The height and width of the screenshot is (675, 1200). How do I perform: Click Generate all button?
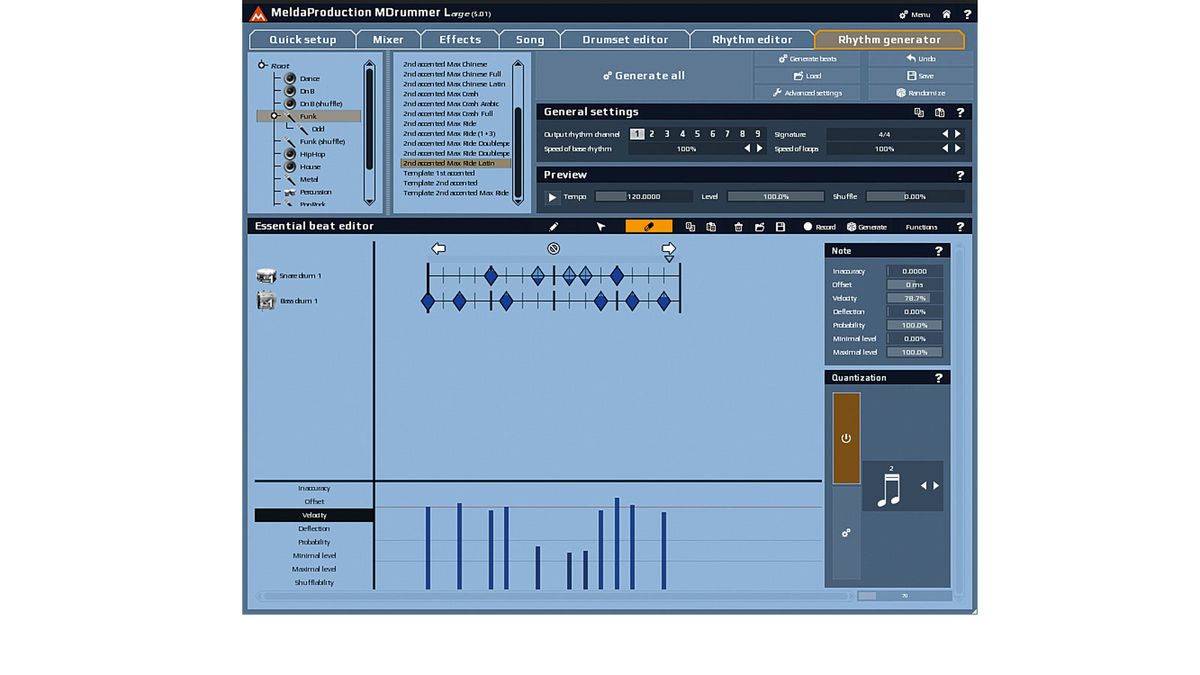coord(644,76)
